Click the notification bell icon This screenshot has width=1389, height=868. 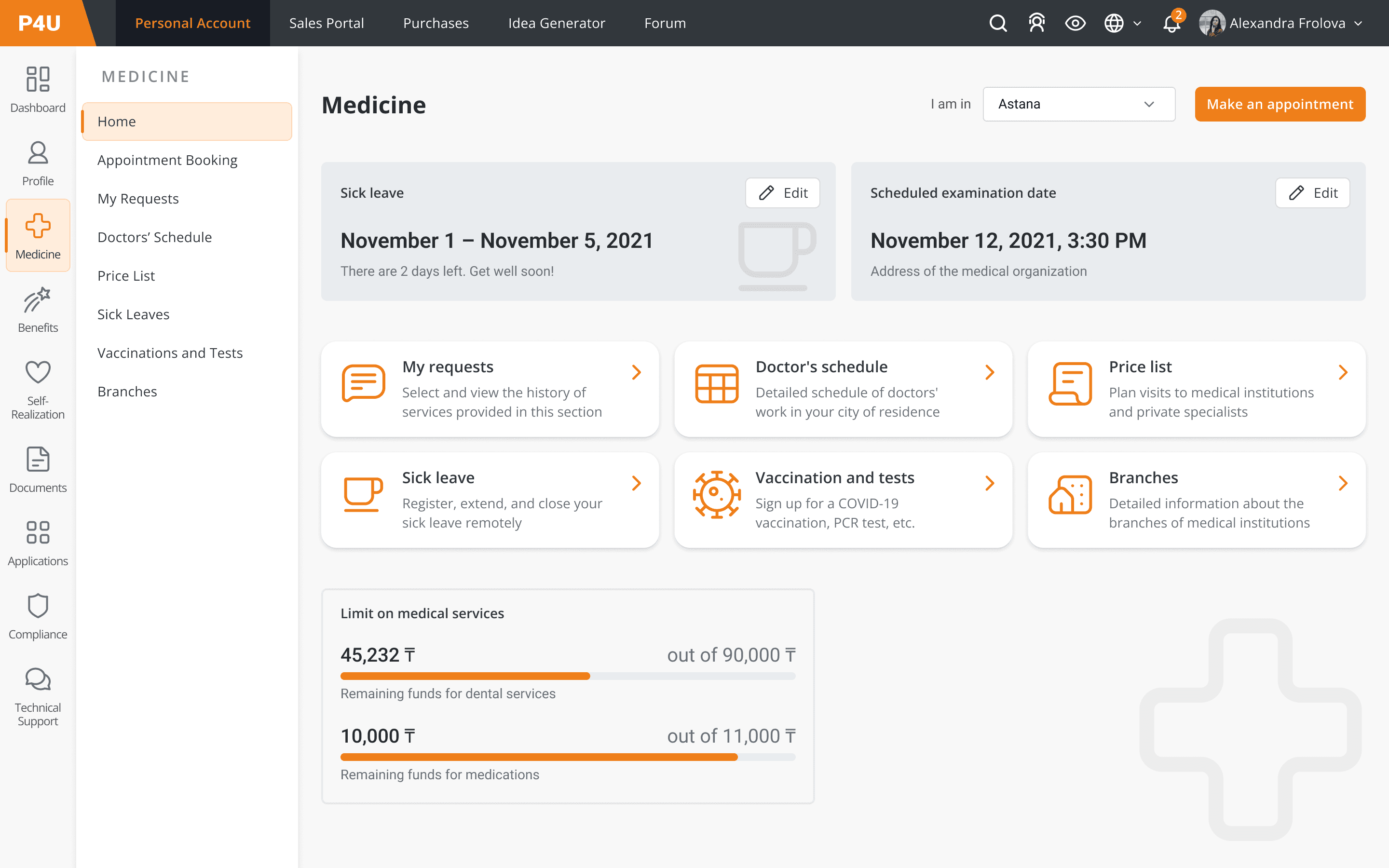[x=1171, y=24]
